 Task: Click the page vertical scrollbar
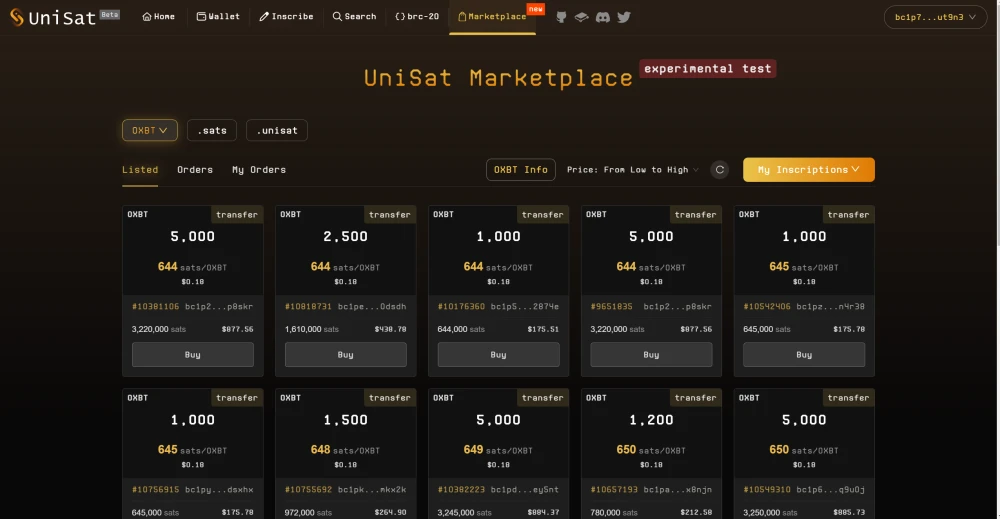997,128
